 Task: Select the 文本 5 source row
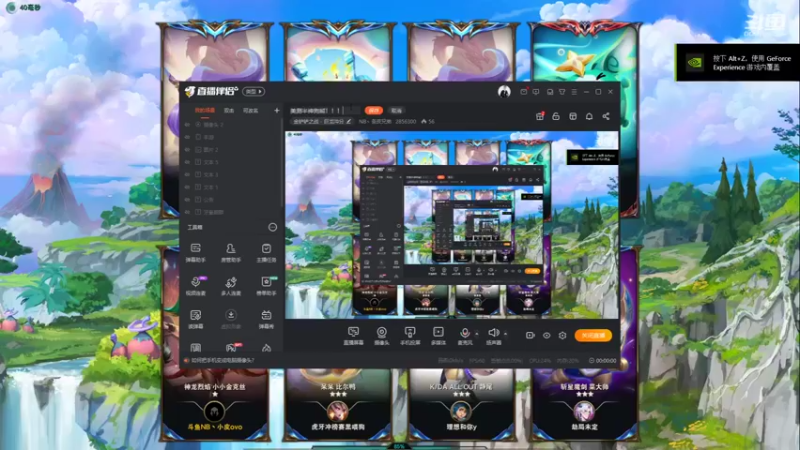[232, 162]
